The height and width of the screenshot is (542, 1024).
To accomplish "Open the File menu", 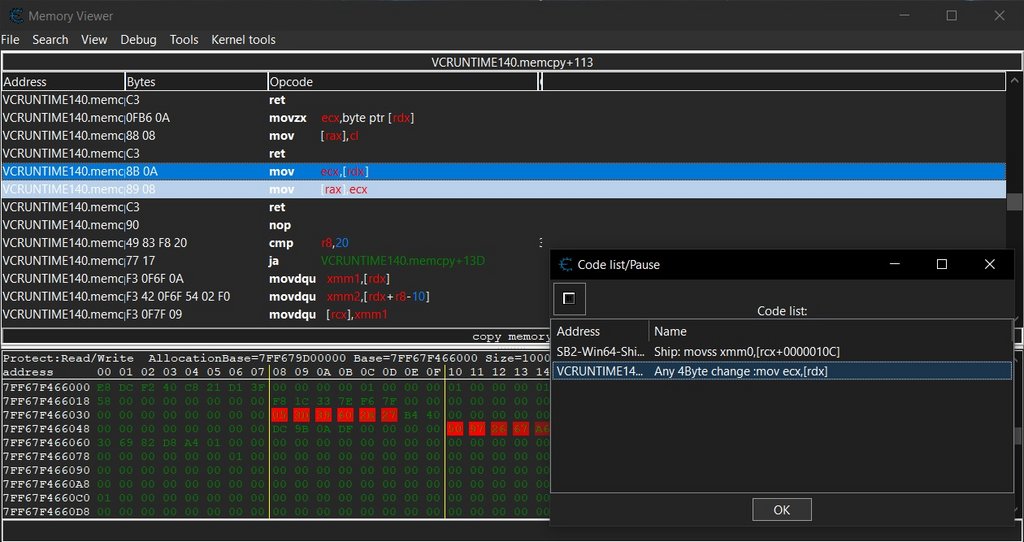I will [x=10, y=40].
